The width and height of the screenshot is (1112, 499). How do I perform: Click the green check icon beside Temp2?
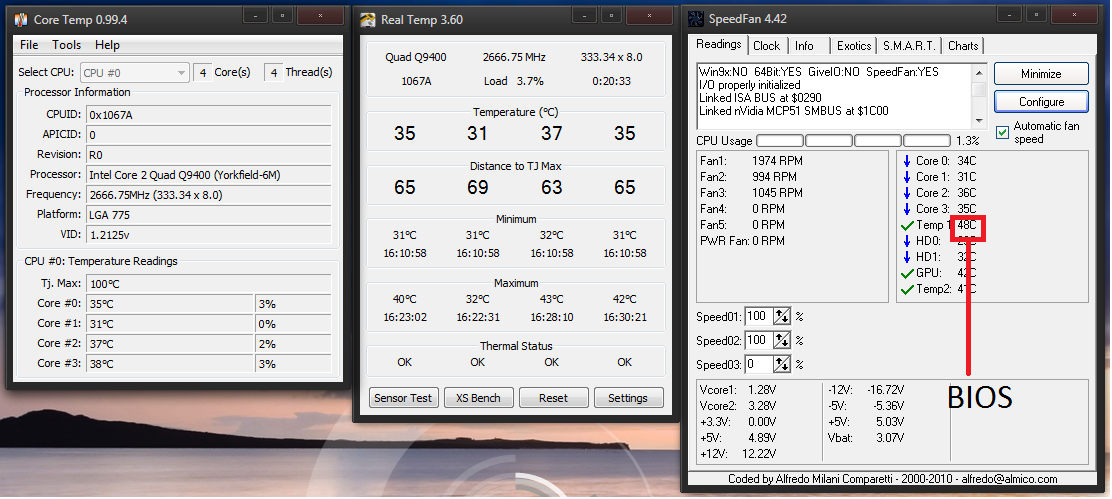point(907,290)
